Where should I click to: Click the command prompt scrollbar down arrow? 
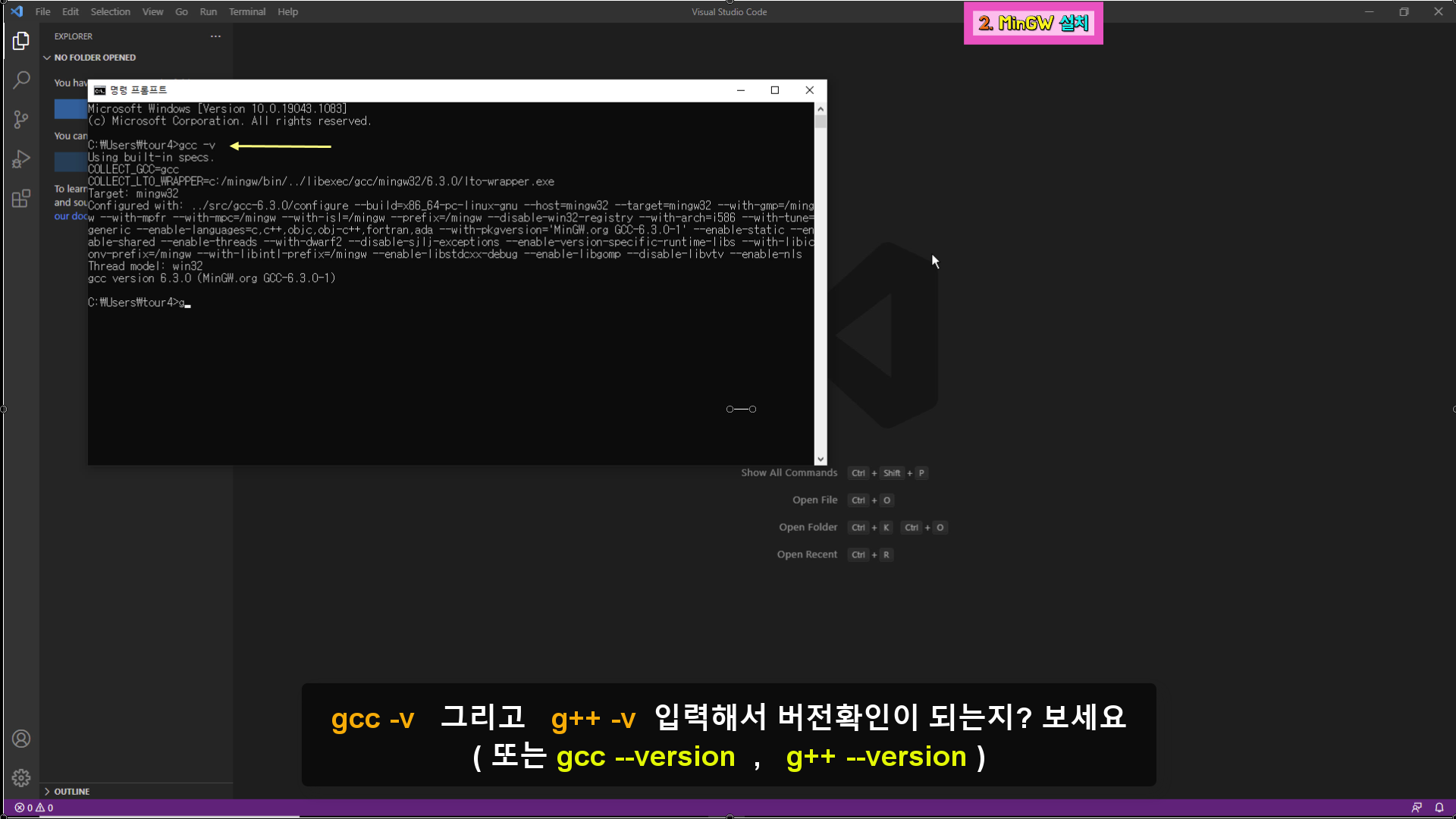point(820,459)
